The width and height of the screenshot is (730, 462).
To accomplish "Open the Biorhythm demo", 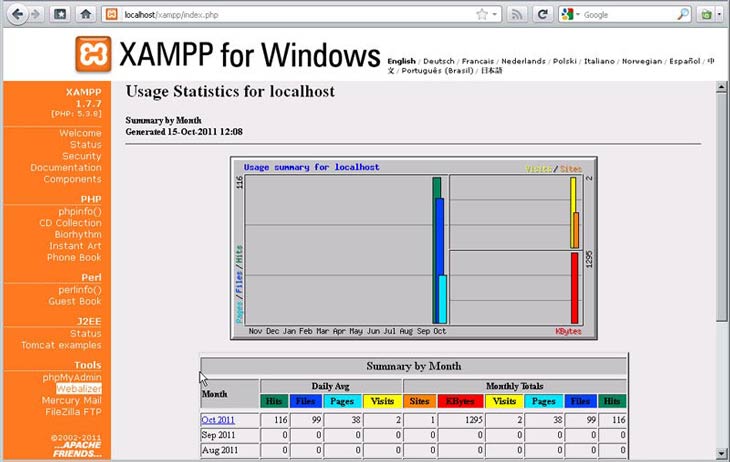I will [x=78, y=234].
